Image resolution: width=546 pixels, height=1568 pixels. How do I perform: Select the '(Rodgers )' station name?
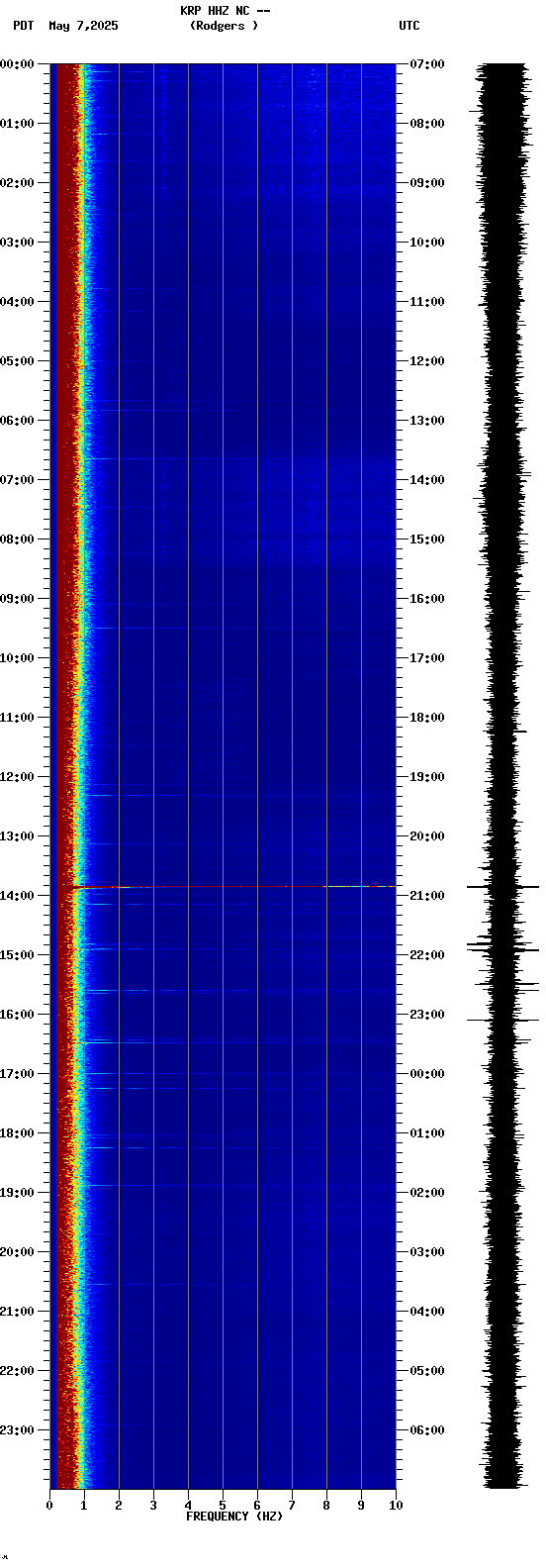225,26
